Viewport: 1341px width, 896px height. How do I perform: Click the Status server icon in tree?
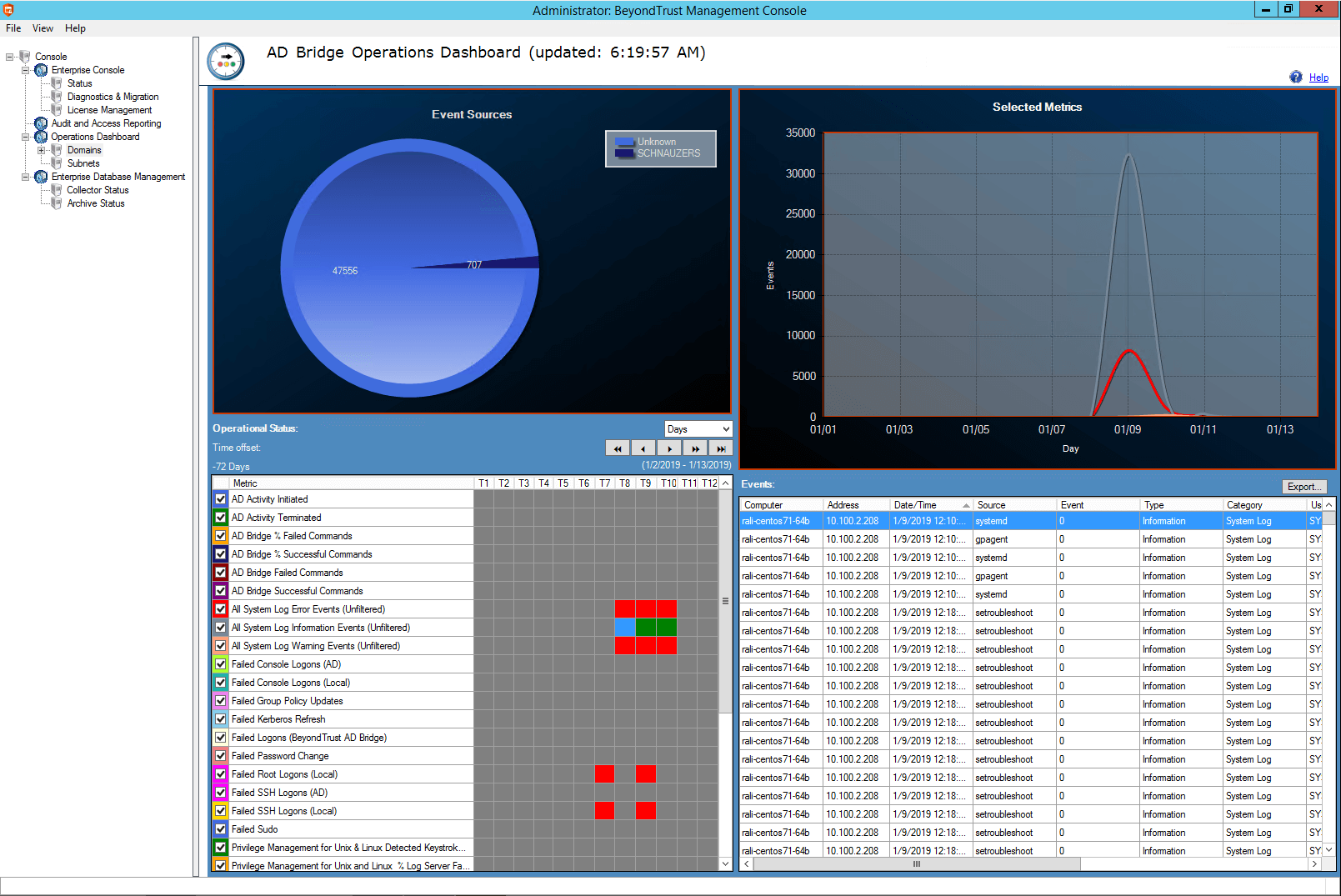tap(57, 83)
